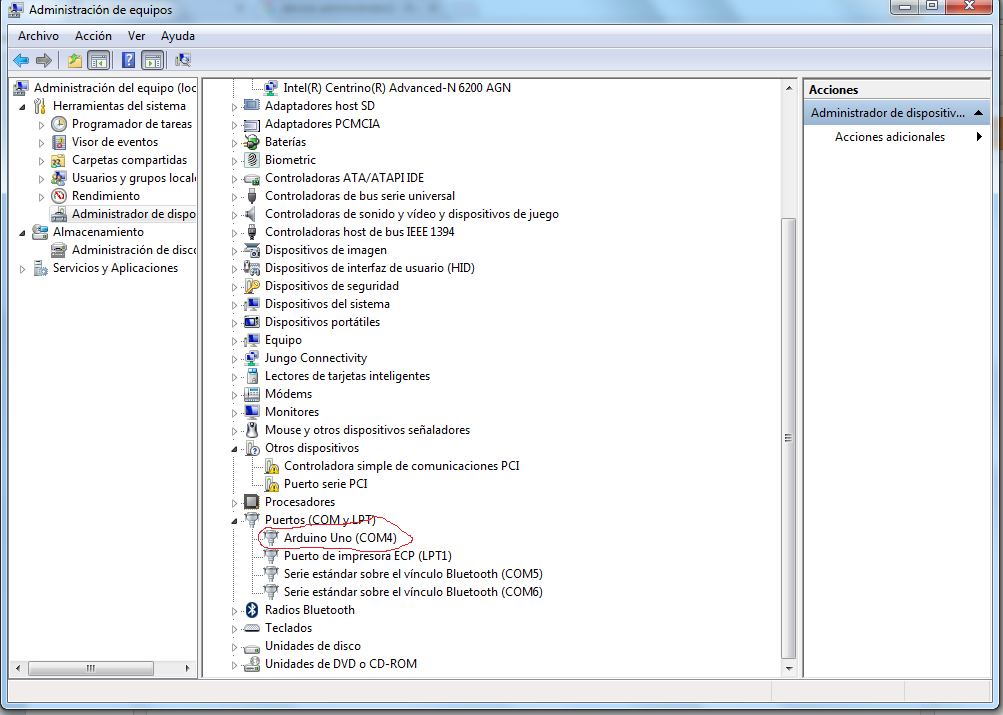Select the Puerto serie PCI warning icon
The height and width of the screenshot is (715, 1003).
[x=271, y=484]
